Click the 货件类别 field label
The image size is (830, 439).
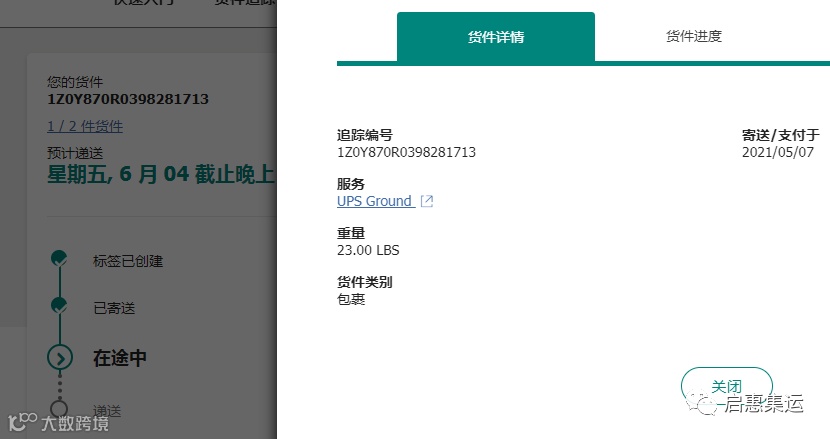[365, 282]
